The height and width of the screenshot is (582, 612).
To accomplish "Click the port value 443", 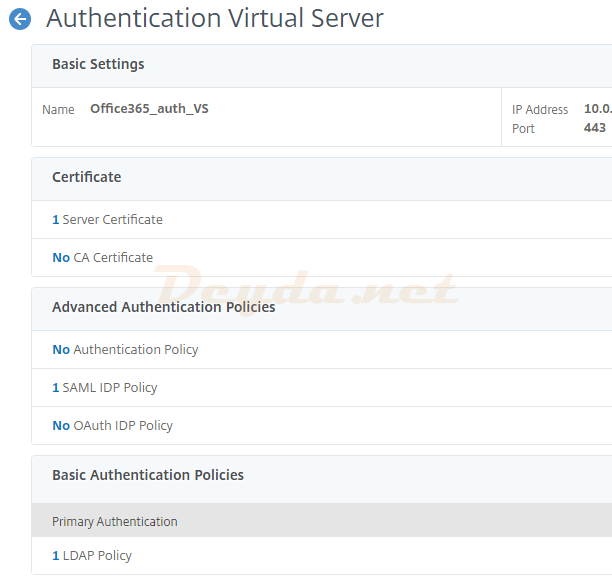I will [x=594, y=128].
